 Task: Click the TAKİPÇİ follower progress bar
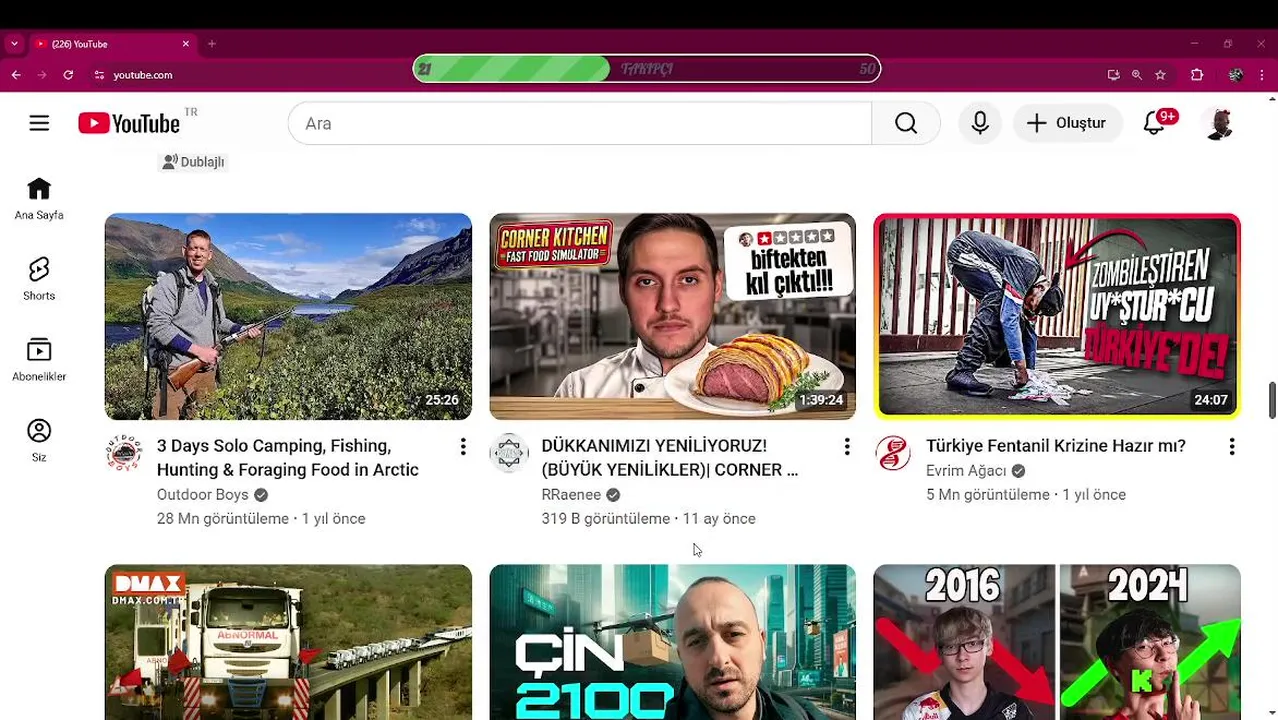point(647,69)
